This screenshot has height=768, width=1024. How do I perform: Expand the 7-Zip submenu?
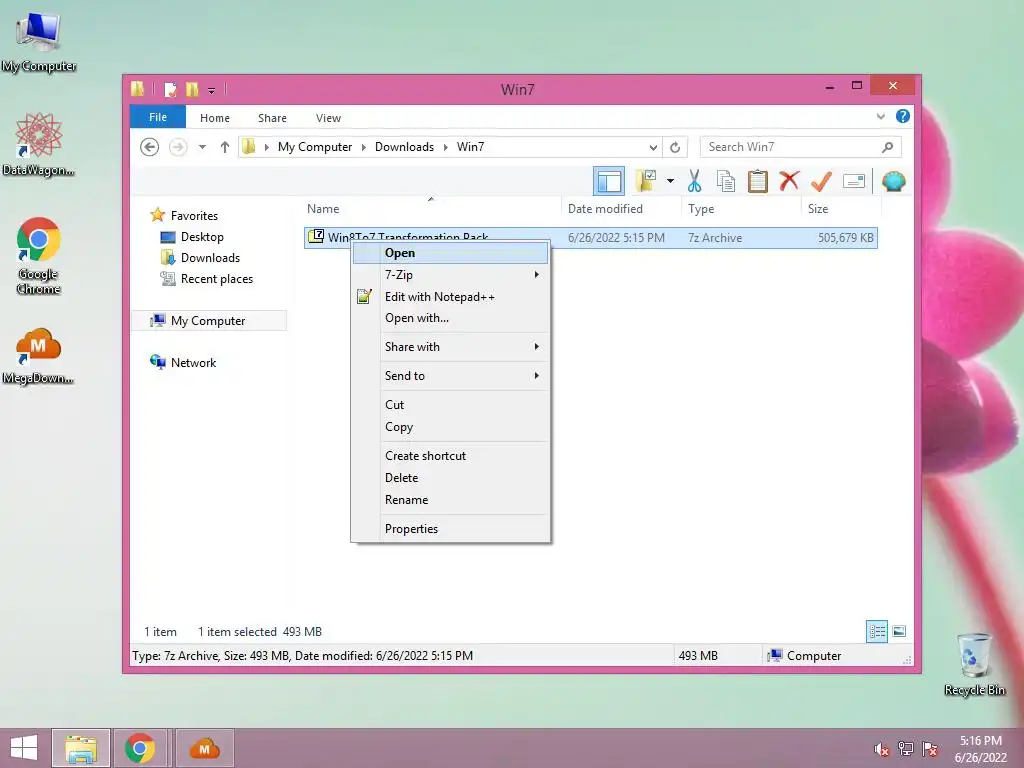click(x=451, y=275)
